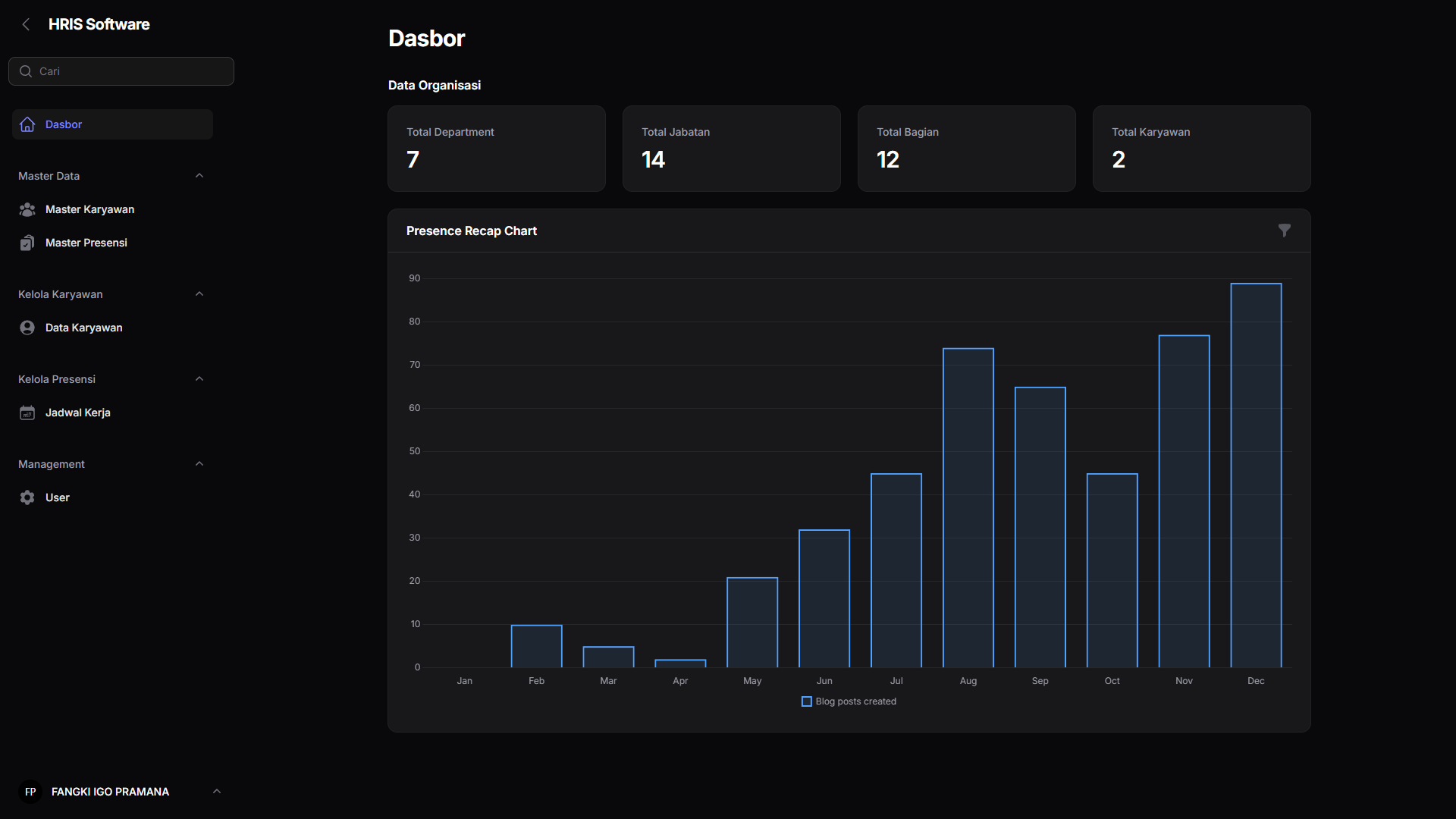Click the Master Karyawan people icon
This screenshot has height=819, width=1456.
point(27,209)
